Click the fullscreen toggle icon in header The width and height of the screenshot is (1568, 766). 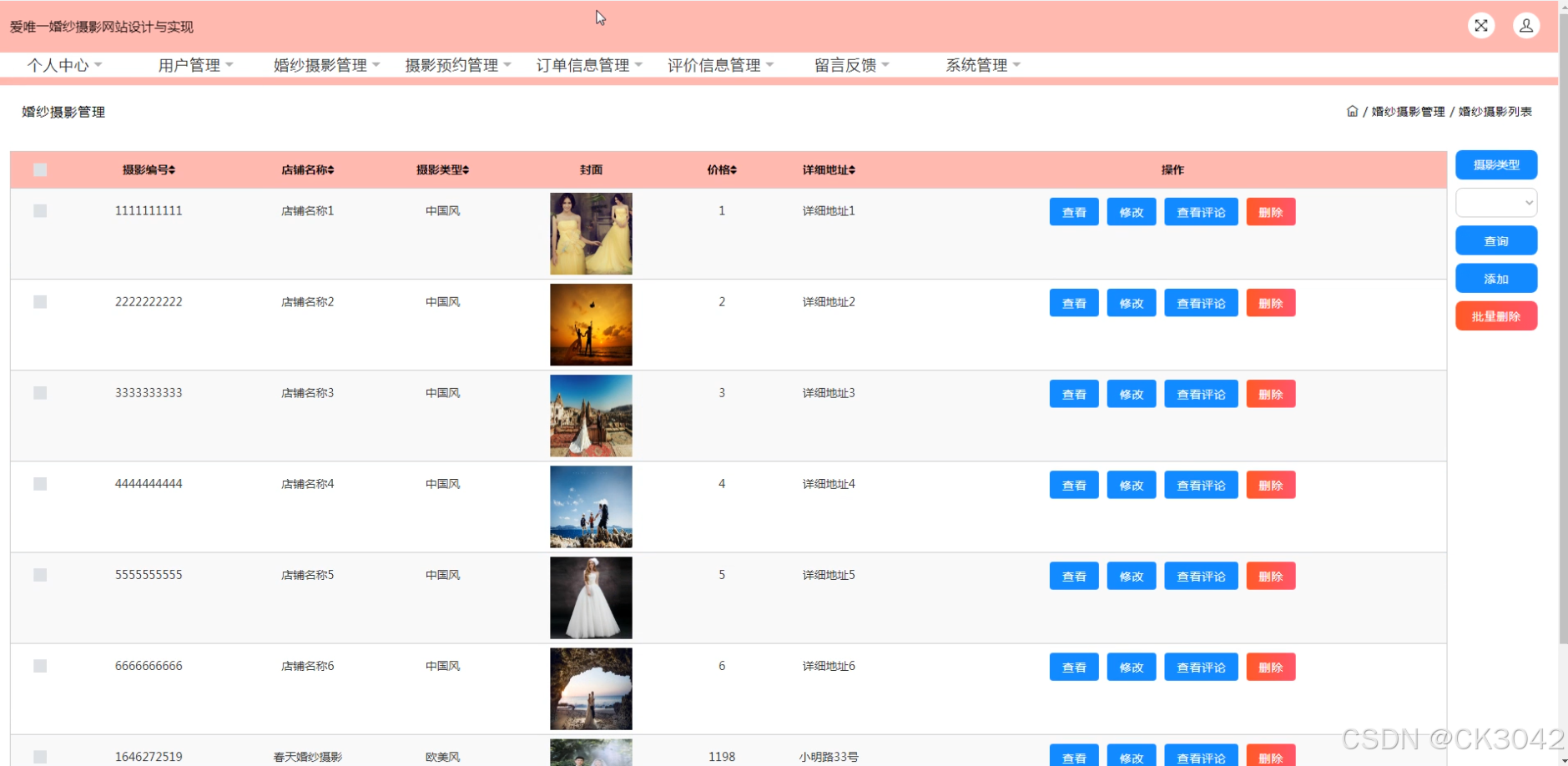pyautogui.click(x=1481, y=26)
